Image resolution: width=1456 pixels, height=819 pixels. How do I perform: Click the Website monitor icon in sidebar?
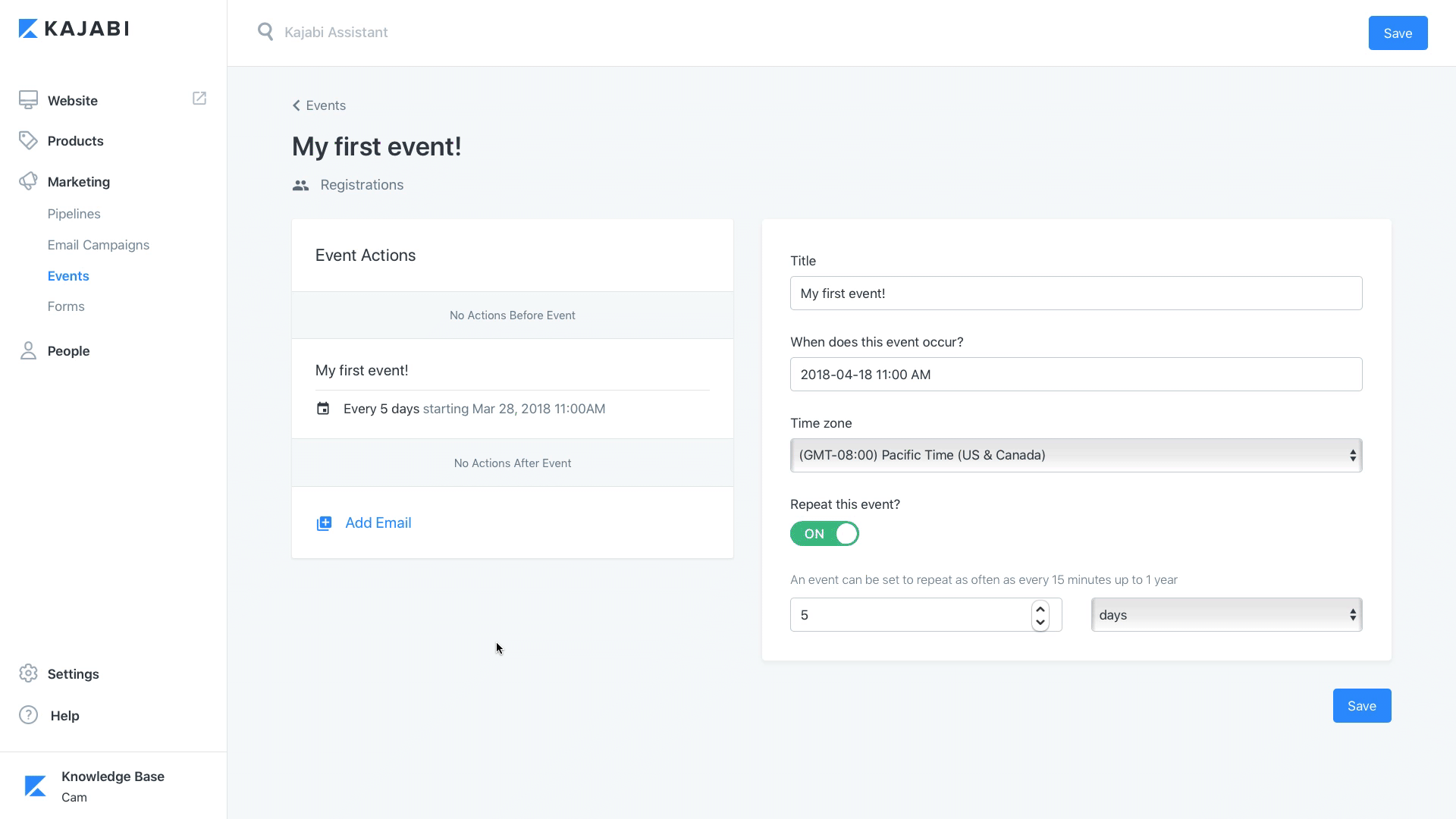[28, 100]
